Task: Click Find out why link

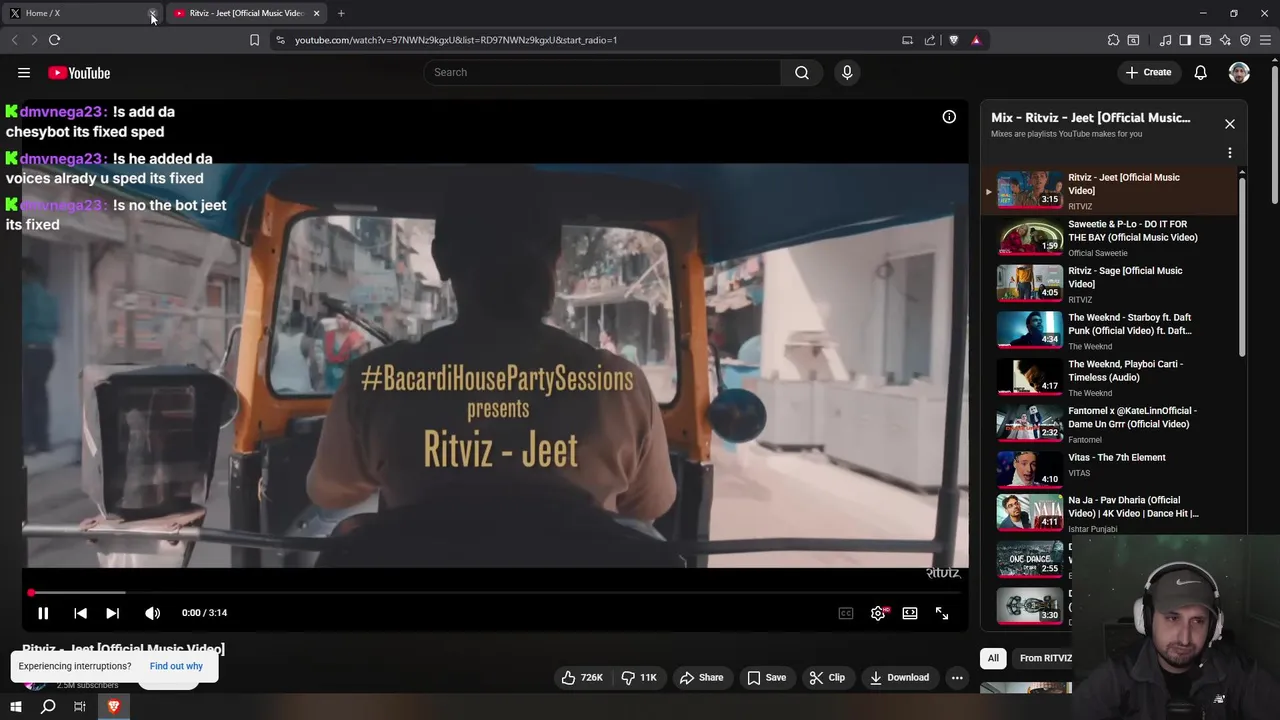Action: point(176,666)
